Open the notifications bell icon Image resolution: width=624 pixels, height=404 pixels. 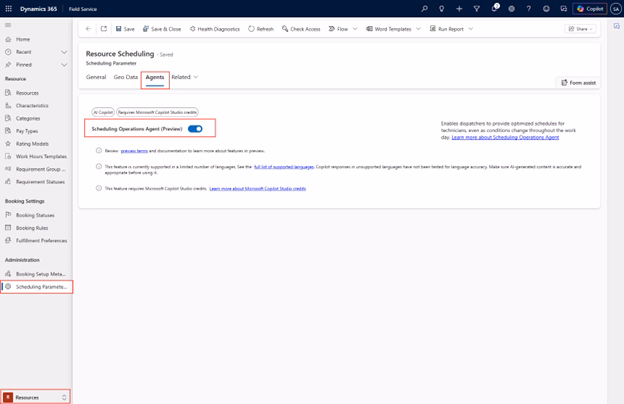click(494, 8)
